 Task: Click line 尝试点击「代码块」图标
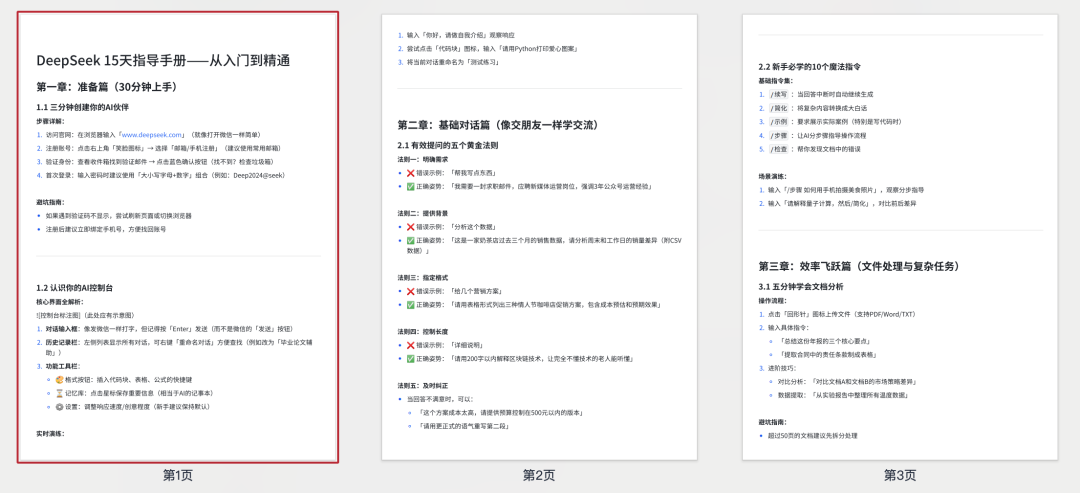[487, 49]
